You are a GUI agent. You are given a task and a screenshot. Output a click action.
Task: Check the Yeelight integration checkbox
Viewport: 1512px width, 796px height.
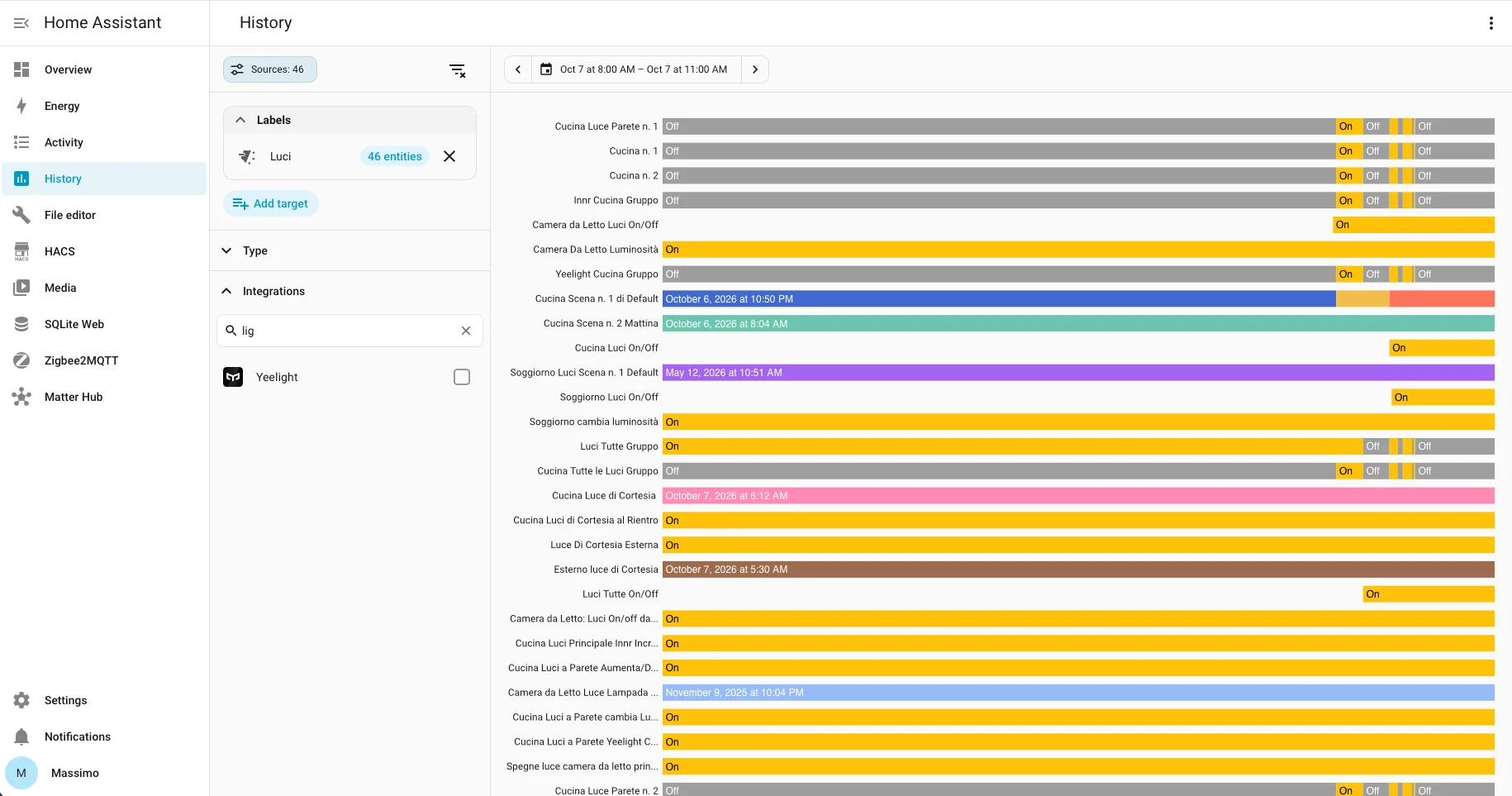tap(462, 377)
